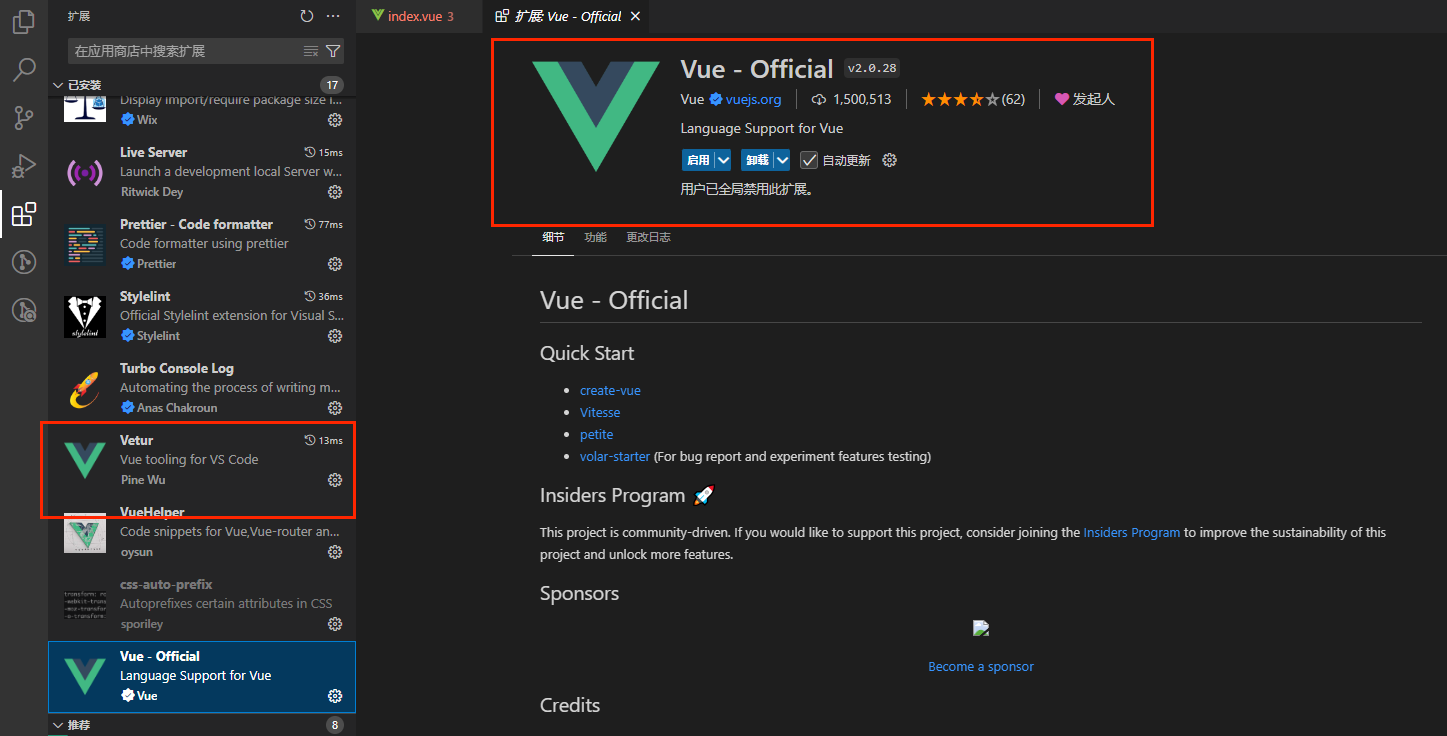1447x736 pixels.
Task: Uncheck the 自动更新 auto-update checkbox
Action: [x=808, y=159]
